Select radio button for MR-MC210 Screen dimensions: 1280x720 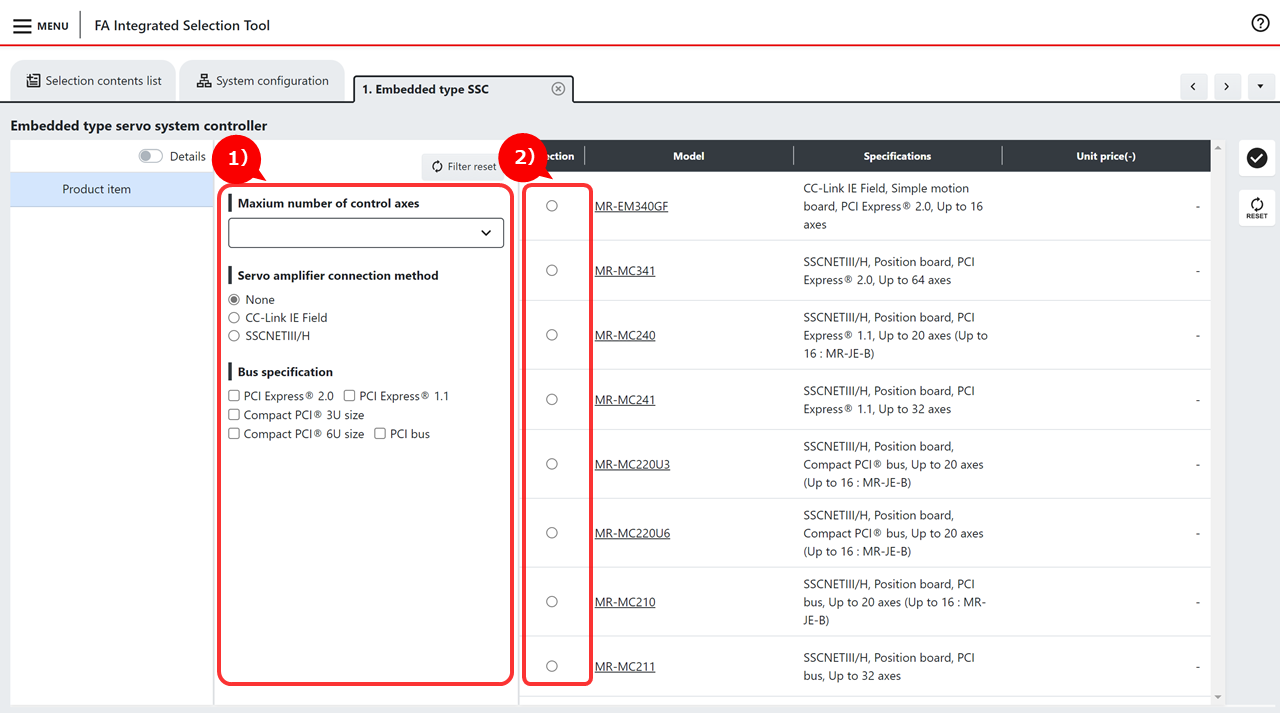click(552, 602)
